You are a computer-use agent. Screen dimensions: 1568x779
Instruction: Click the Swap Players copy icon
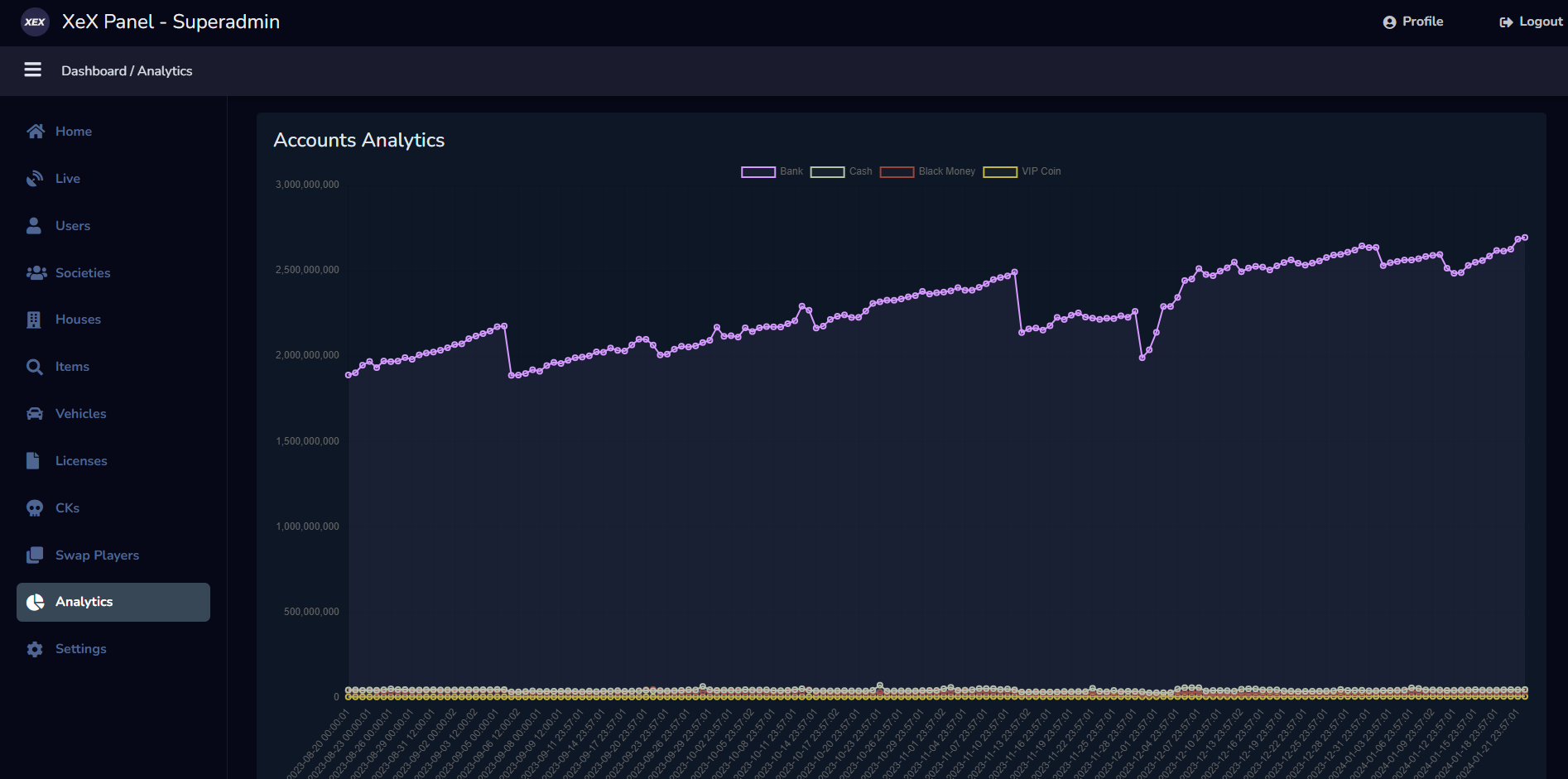(35, 555)
